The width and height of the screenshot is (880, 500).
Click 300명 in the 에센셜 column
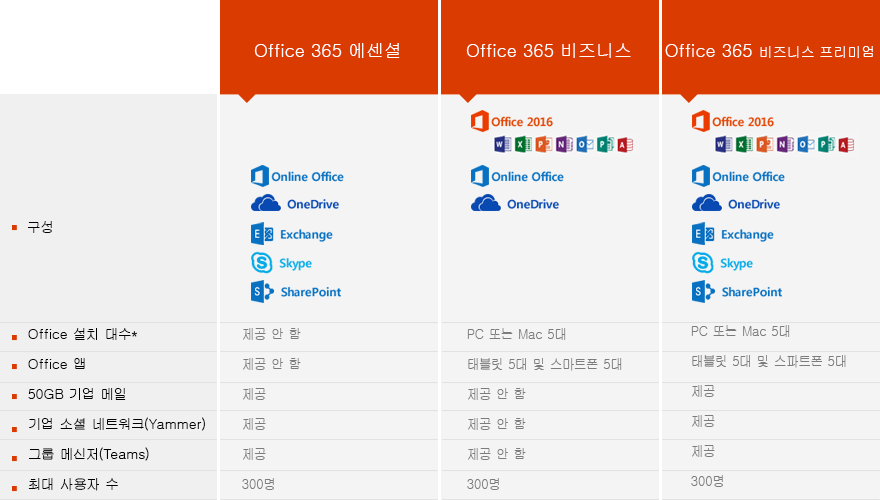point(258,484)
